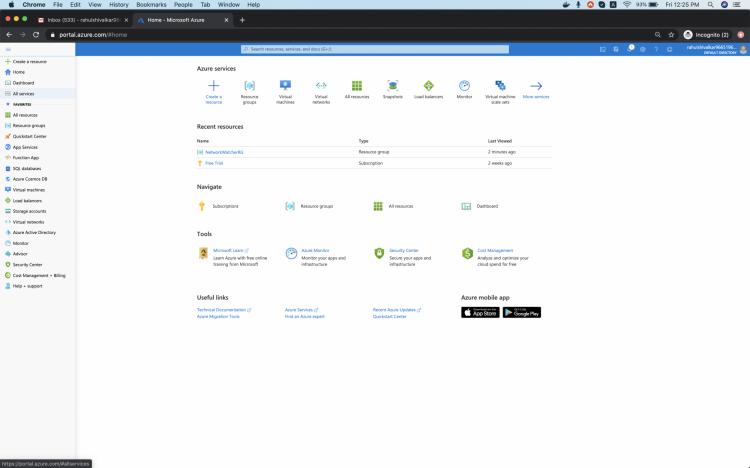Open NetworkWatcherRG recent resource link
The height and width of the screenshot is (468, 750).
[x=225, y=152]
